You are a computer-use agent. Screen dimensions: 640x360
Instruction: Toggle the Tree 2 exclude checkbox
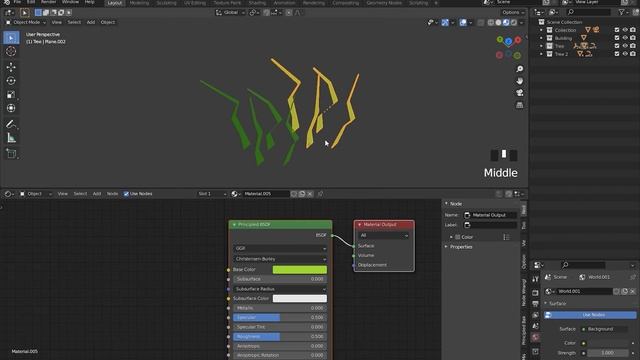coord(617,53)
